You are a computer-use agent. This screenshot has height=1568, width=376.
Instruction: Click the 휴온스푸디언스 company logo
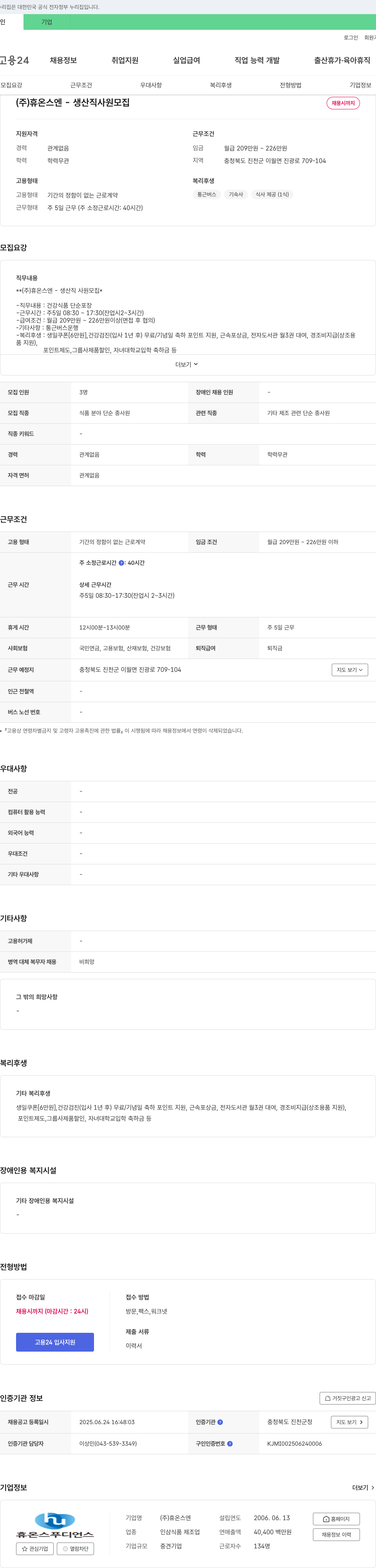coord(55,1525)
